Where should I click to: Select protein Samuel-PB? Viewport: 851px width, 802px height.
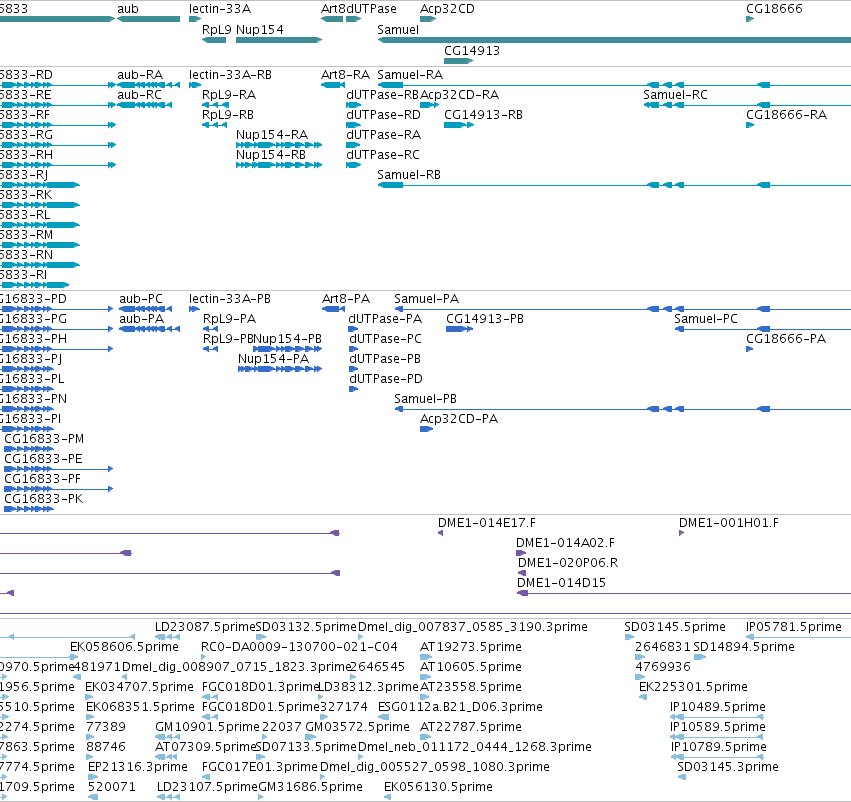click(x=426, y=399)
